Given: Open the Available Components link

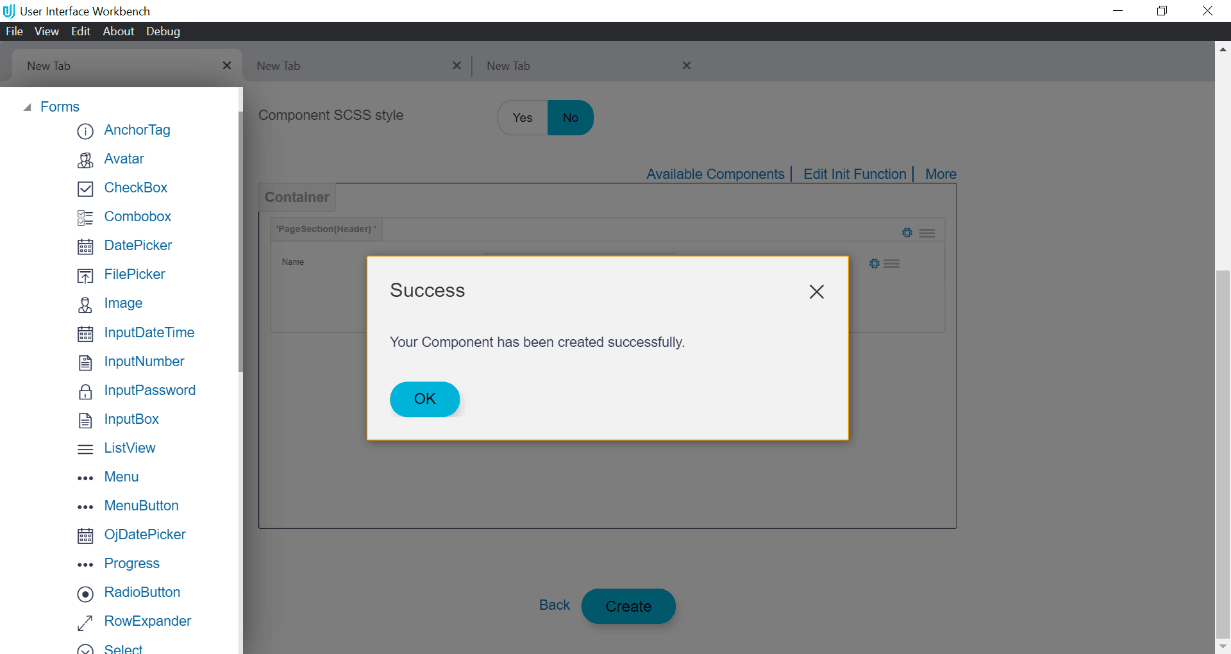Looking at the screenshot, I should (716, 174).
